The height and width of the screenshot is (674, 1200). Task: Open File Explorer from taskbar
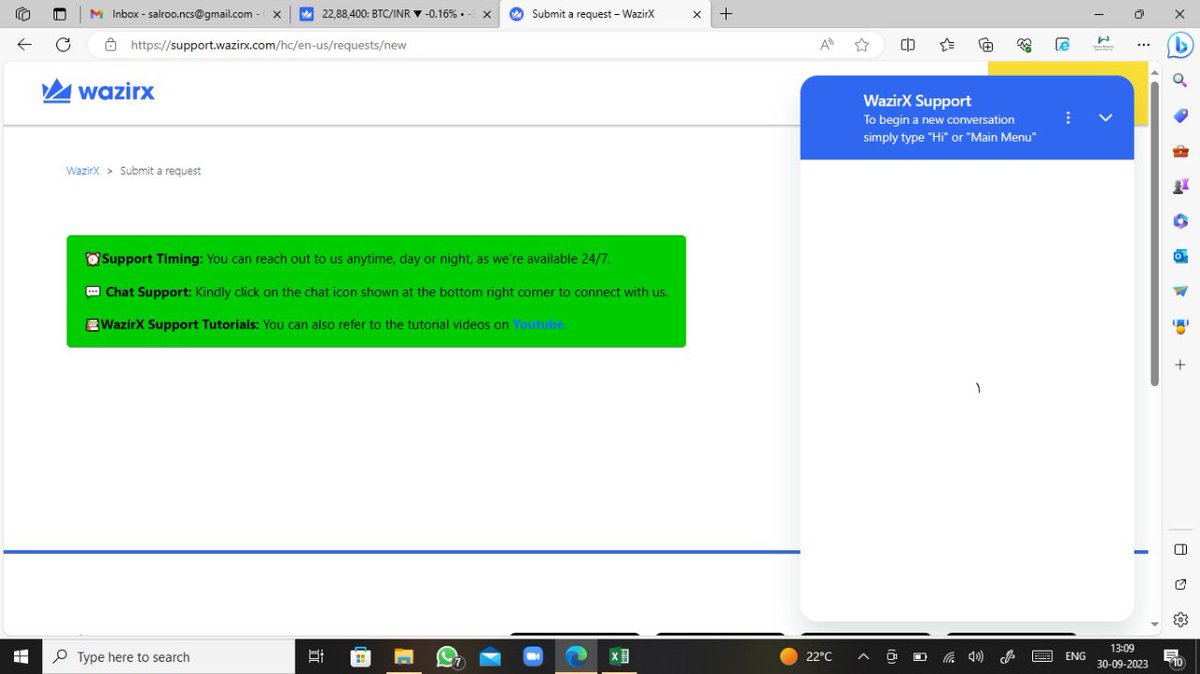(x=404, y=656)
